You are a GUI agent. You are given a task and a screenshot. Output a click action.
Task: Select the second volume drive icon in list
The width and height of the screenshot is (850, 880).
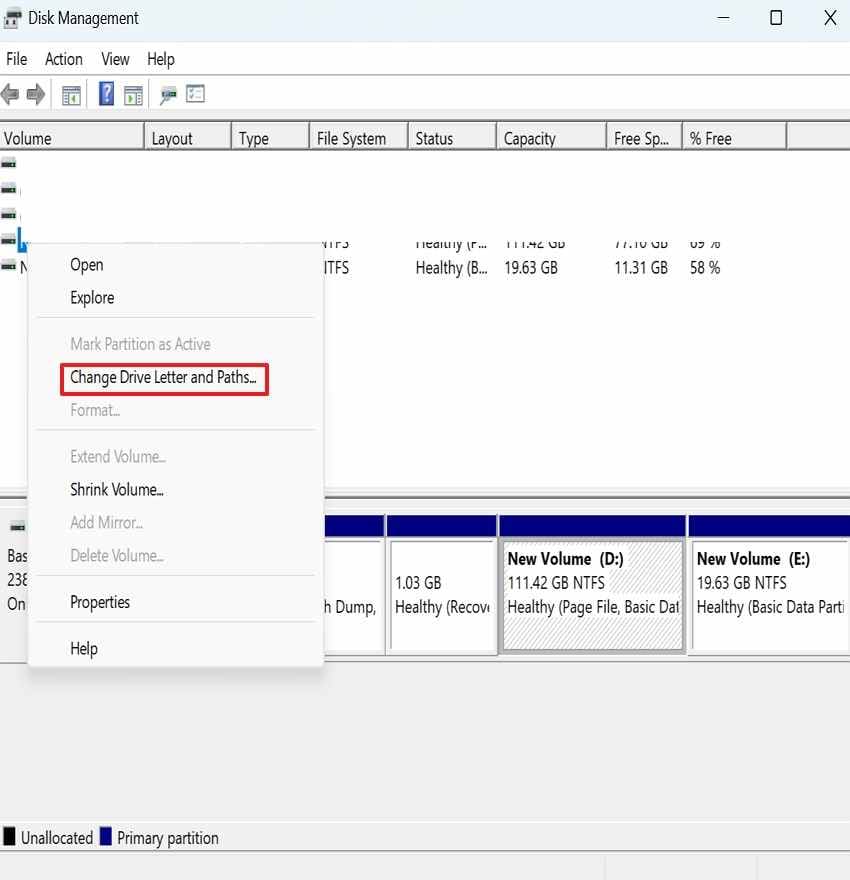click(8, 189)
